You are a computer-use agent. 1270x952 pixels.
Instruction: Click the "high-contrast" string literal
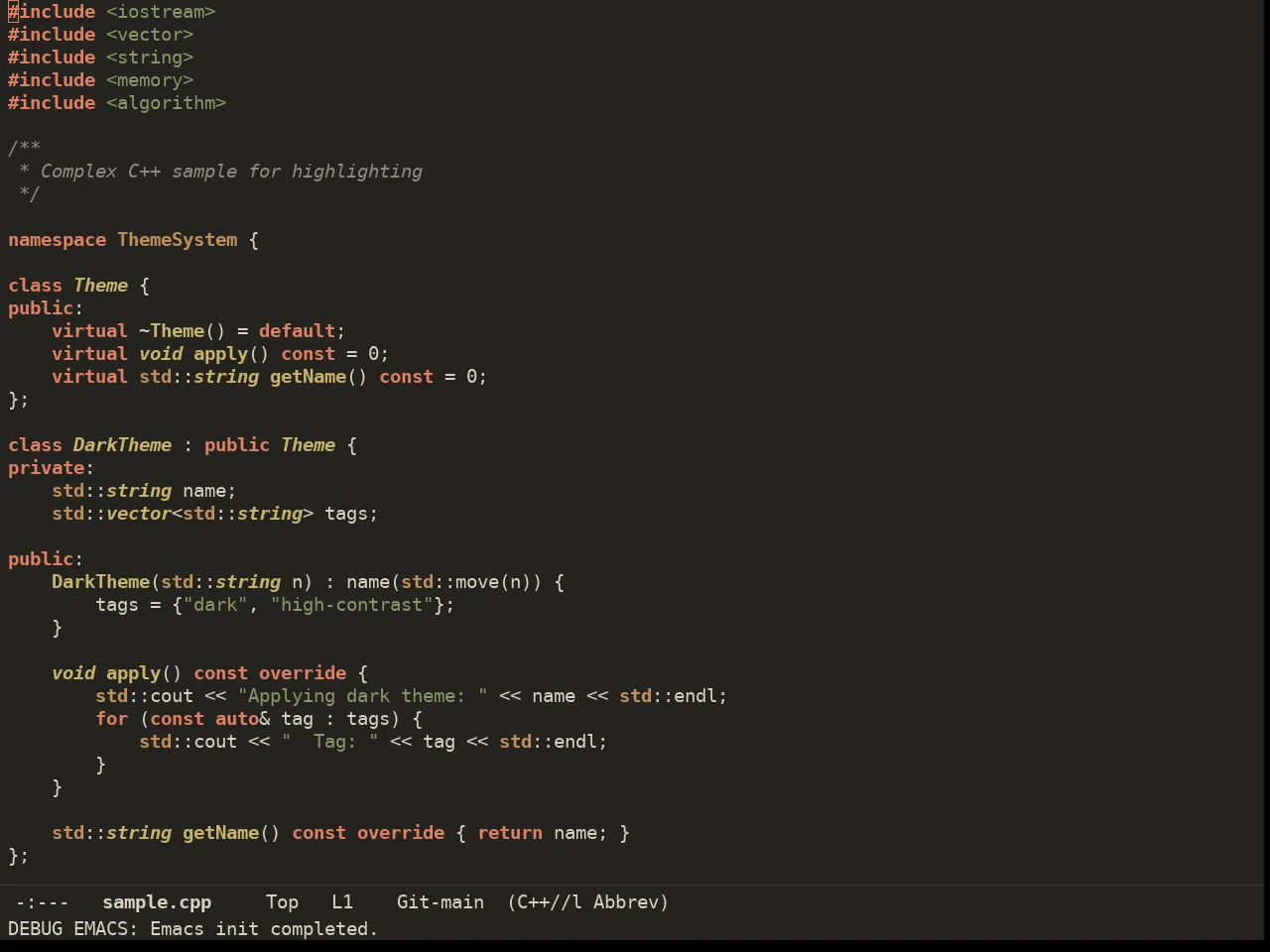click(x=352, y=605)
